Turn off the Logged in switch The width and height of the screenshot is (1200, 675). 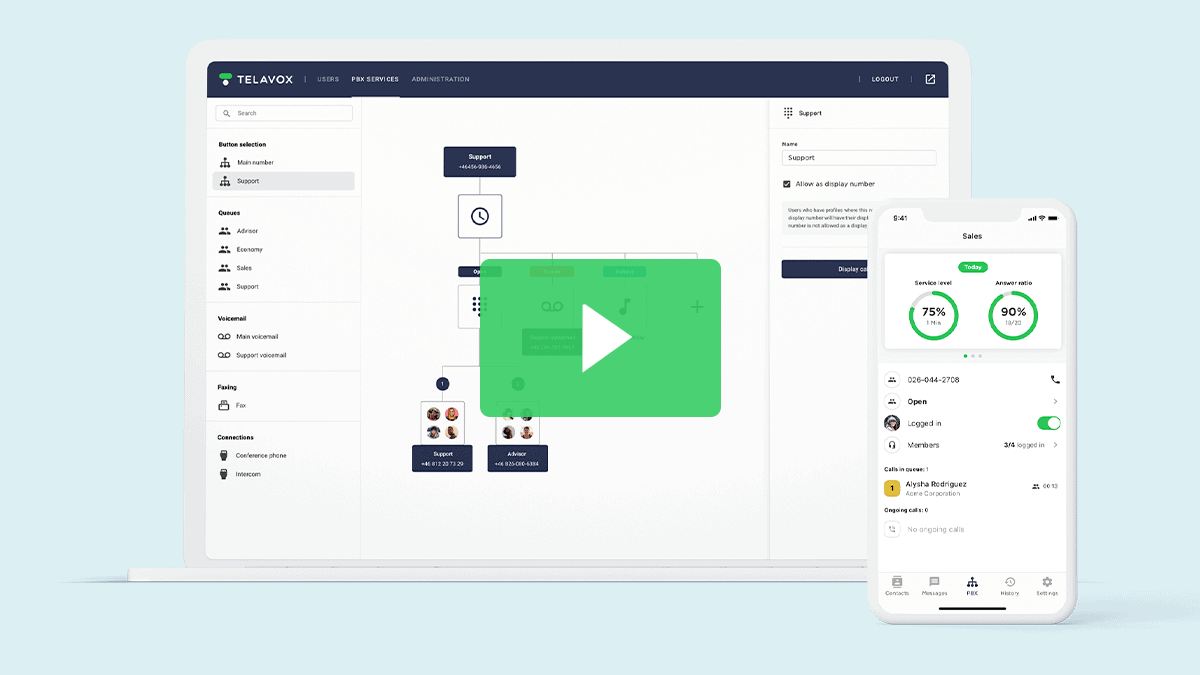(x=1048, y=423)
